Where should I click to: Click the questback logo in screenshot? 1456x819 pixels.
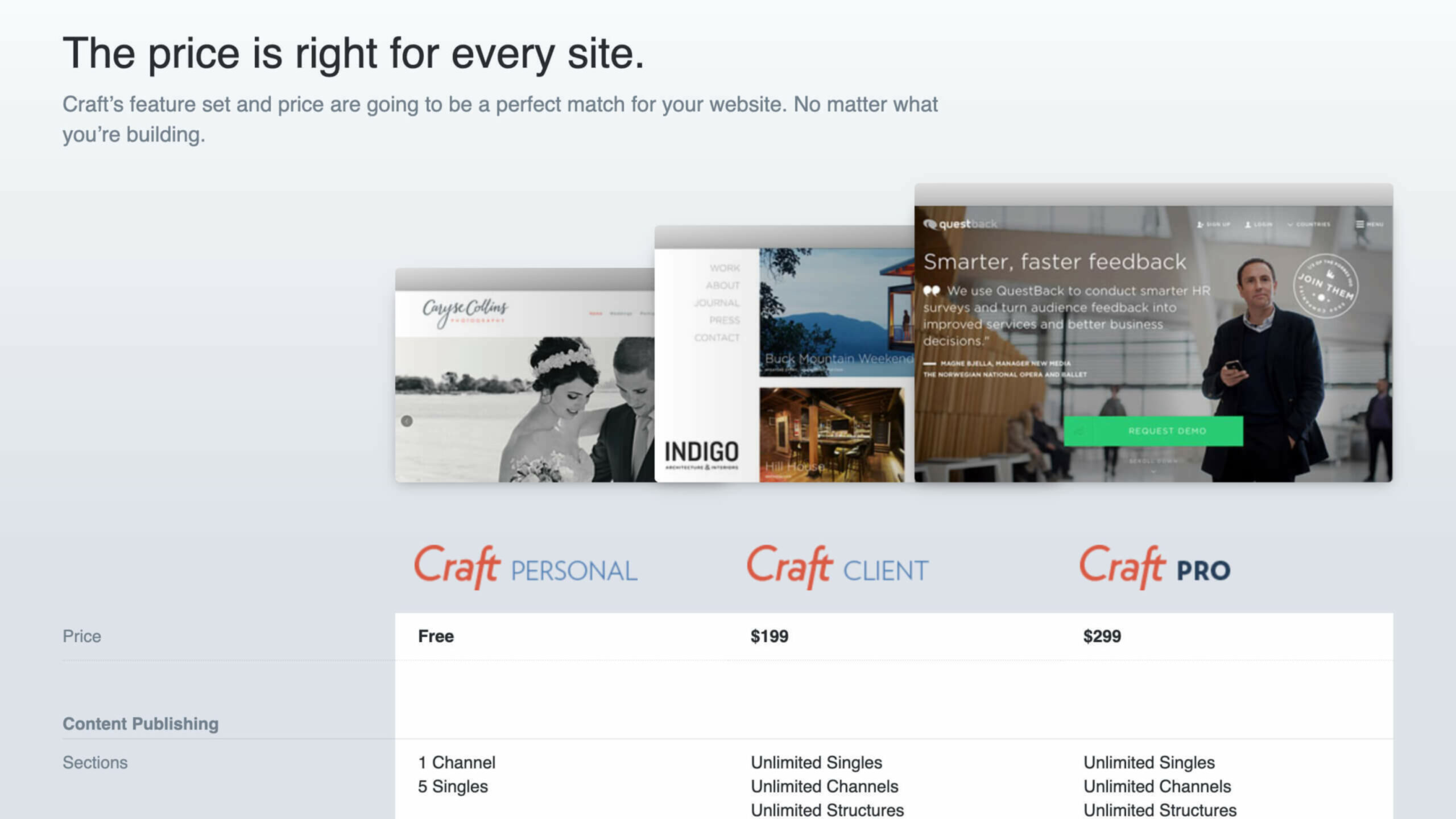point(960,224)
